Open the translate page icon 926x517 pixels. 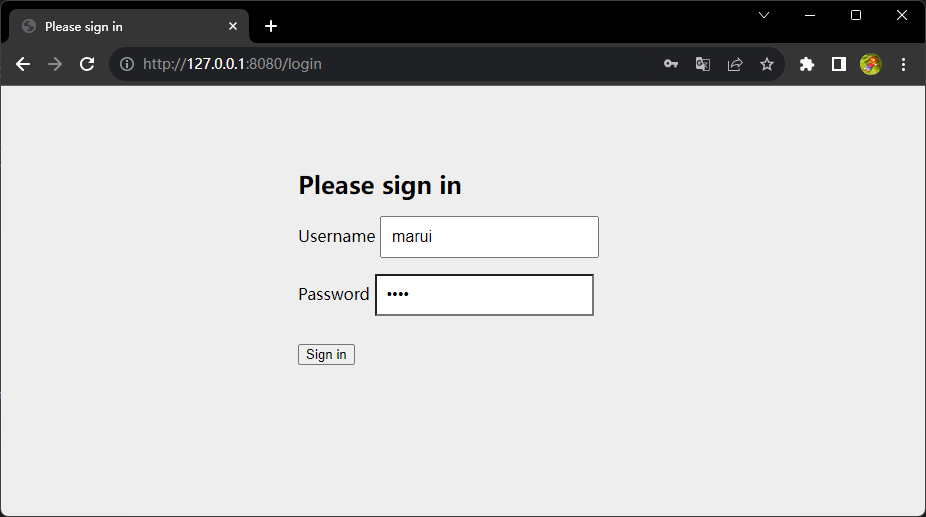[703, 64]
